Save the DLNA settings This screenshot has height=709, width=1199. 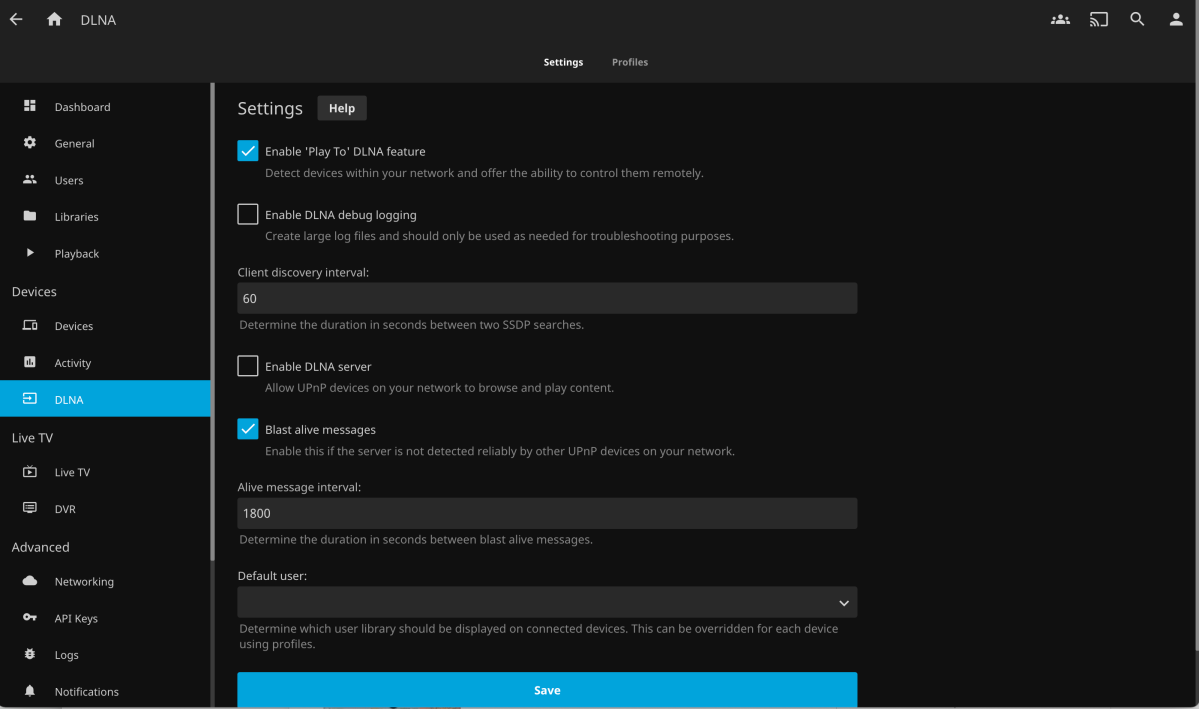tap(548, 690)
